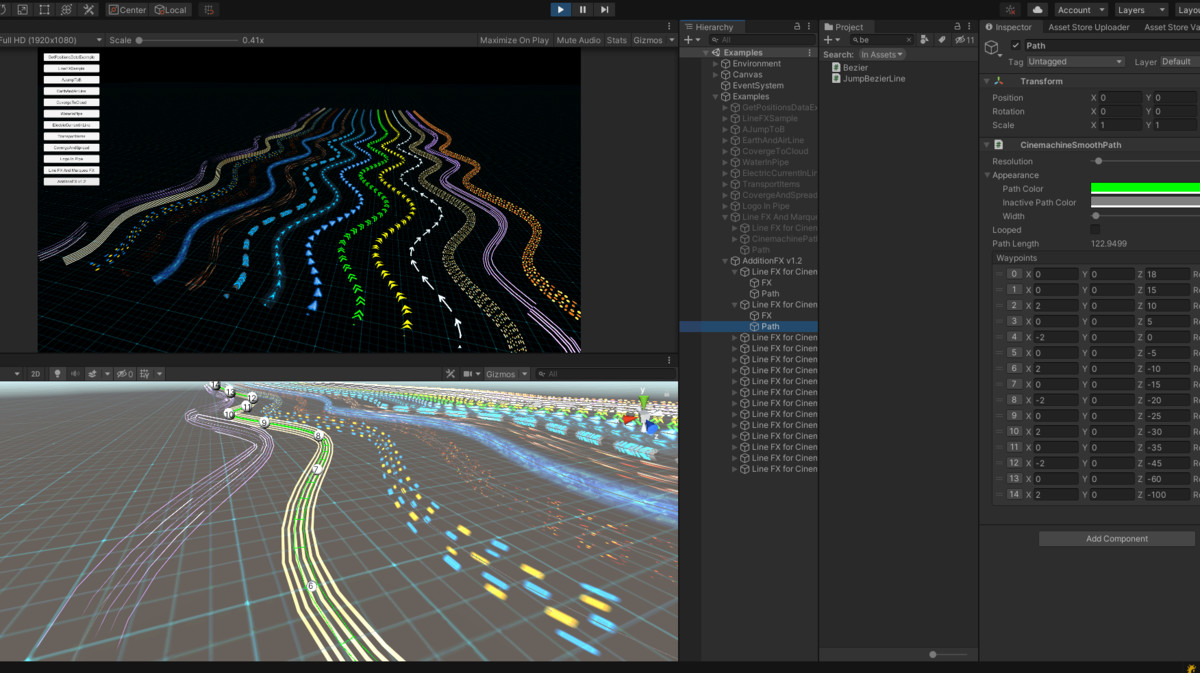1200x673 pixels.
Task: Click the Pause button in the top toolbar
Action: (582, 10)
